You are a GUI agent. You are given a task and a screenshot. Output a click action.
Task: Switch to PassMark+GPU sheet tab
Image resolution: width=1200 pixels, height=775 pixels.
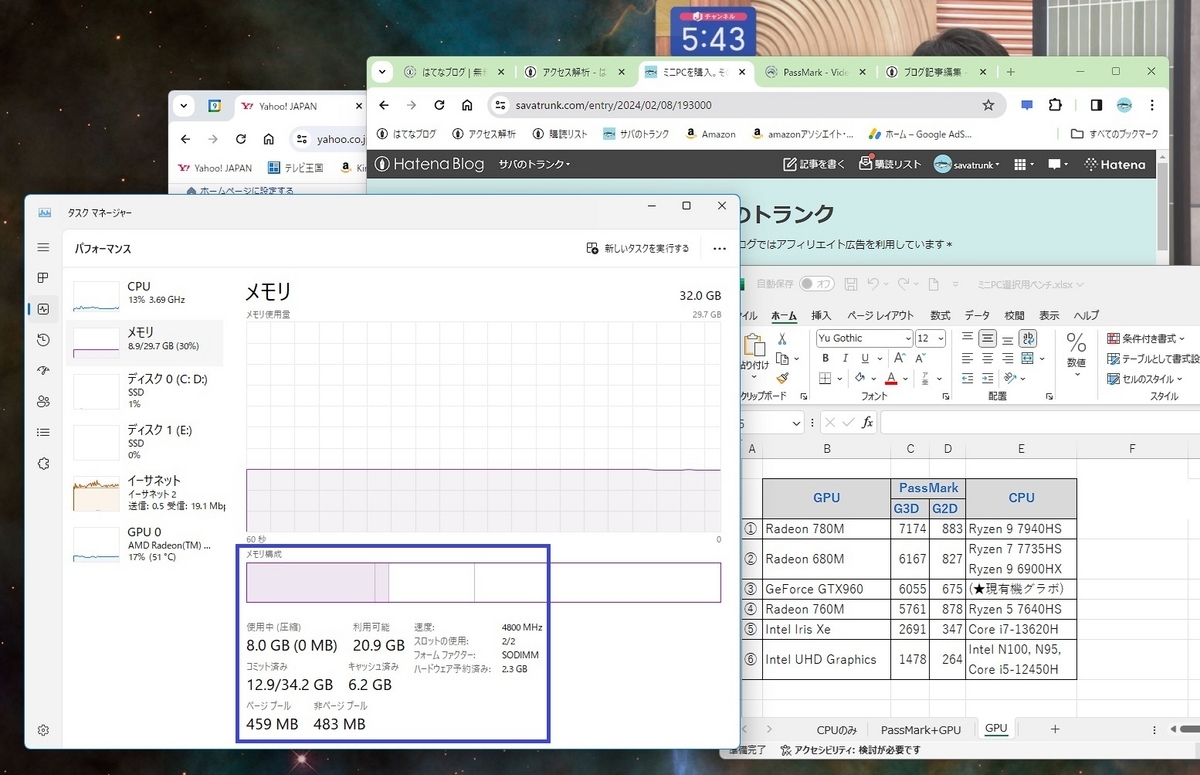920,730
